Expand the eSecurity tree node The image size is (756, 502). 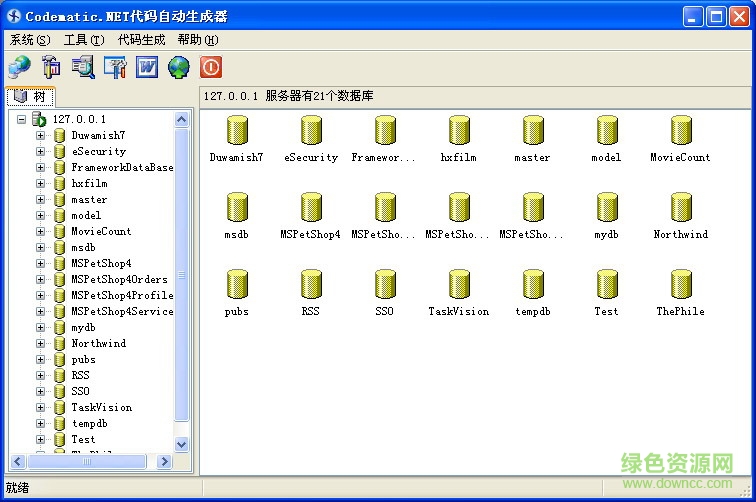tap(40, 151)
